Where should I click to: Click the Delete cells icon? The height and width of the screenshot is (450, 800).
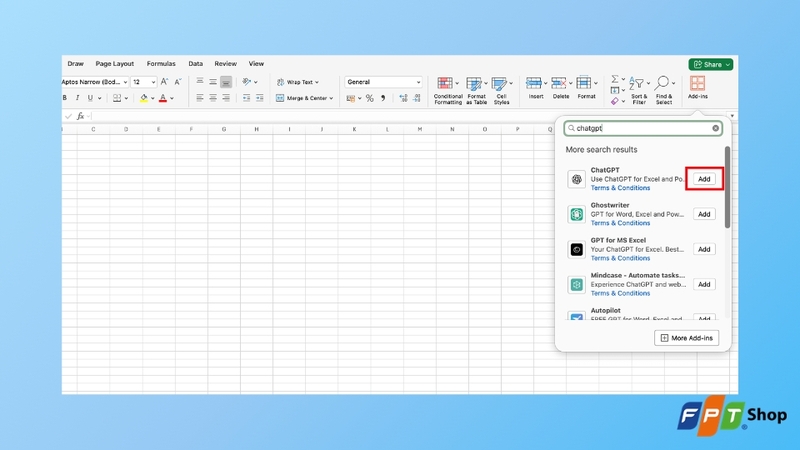559,83
